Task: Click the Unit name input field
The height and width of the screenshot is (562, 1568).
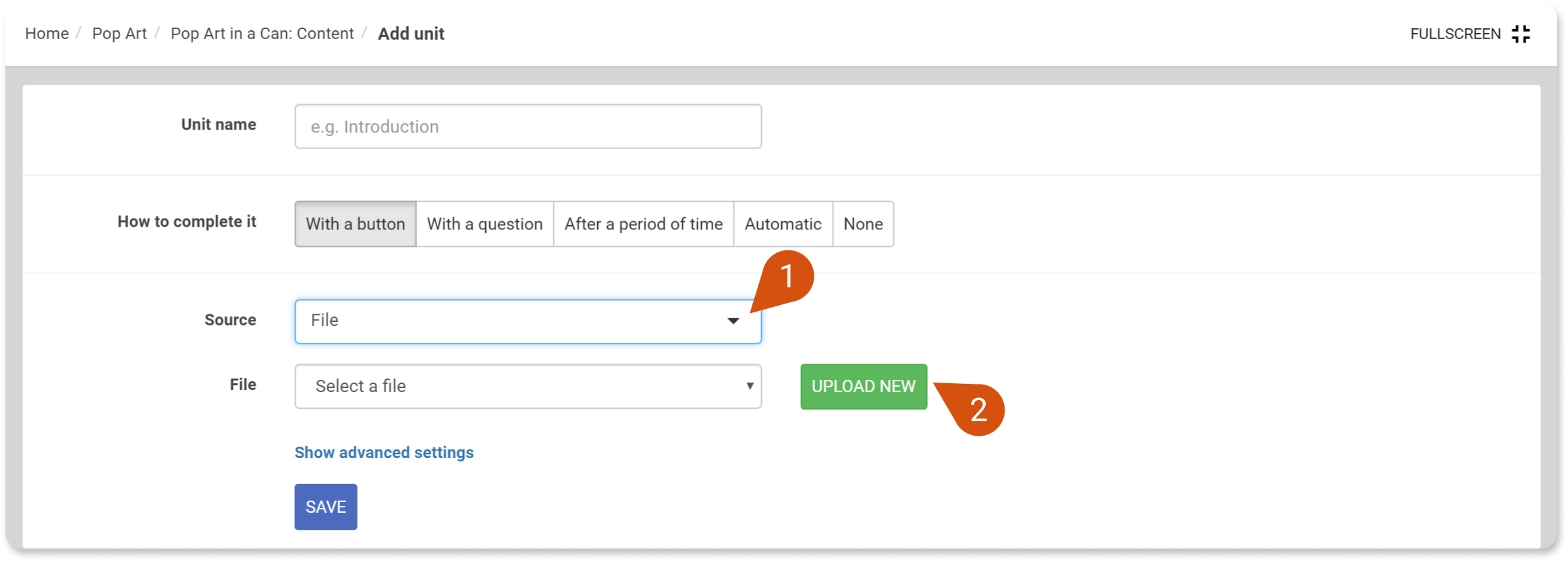Action: pyautogui.click(x=528, y=126)
